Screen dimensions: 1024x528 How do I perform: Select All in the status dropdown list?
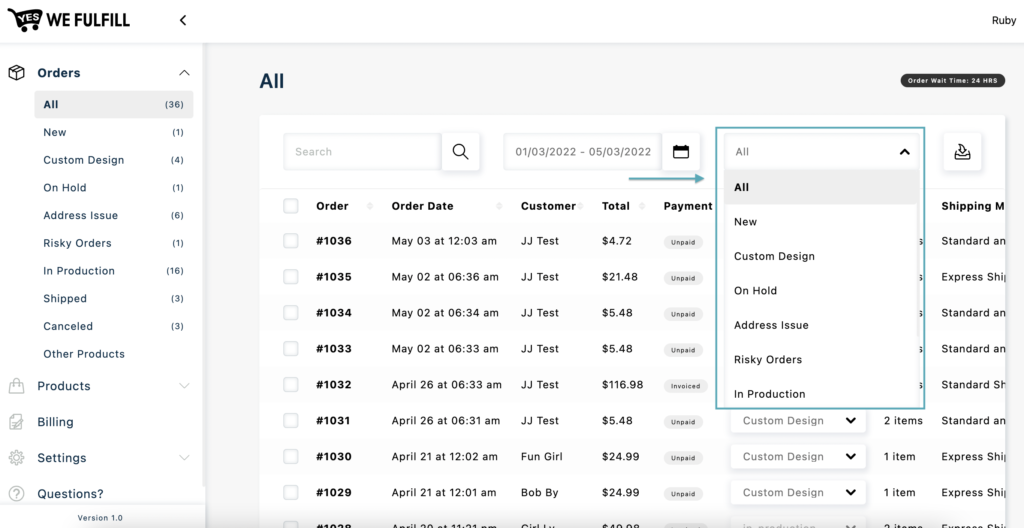click(x=821, y=188)
